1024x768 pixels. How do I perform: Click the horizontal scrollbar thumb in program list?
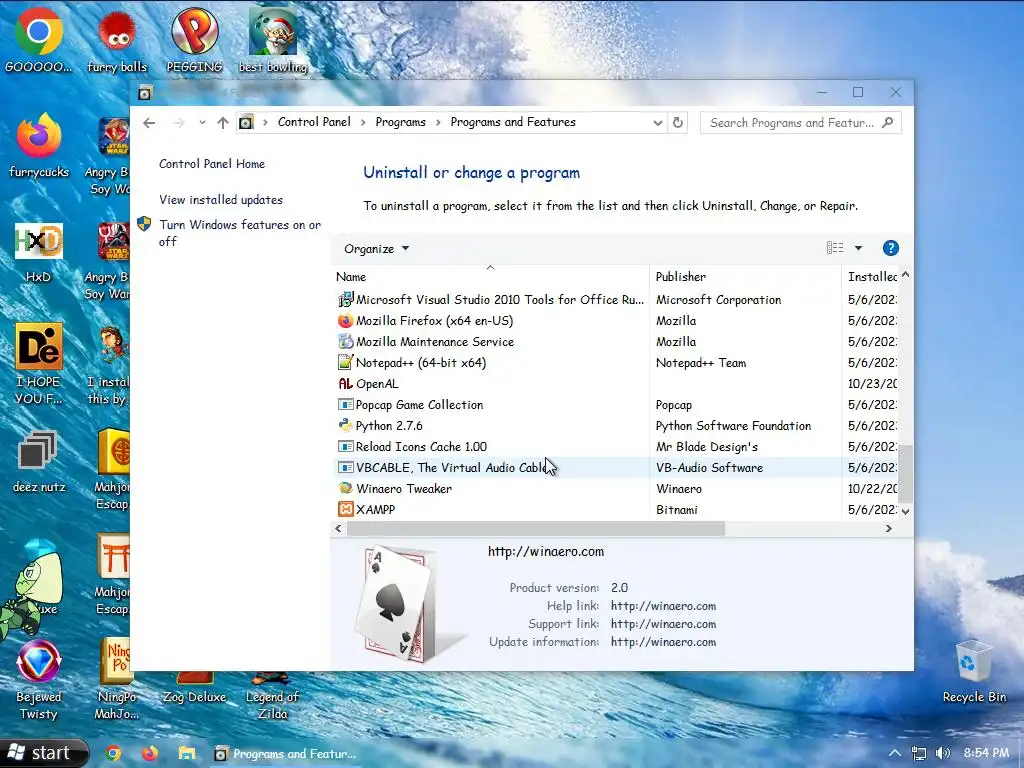pyautogui.click(x=536, y=528)
